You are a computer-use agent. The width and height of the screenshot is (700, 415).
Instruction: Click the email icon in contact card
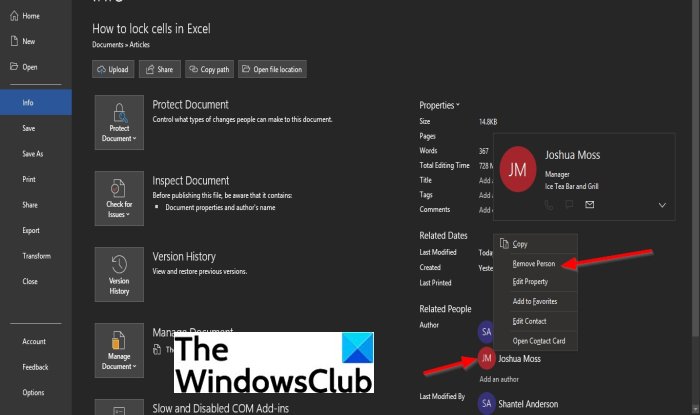pos(589,204)
